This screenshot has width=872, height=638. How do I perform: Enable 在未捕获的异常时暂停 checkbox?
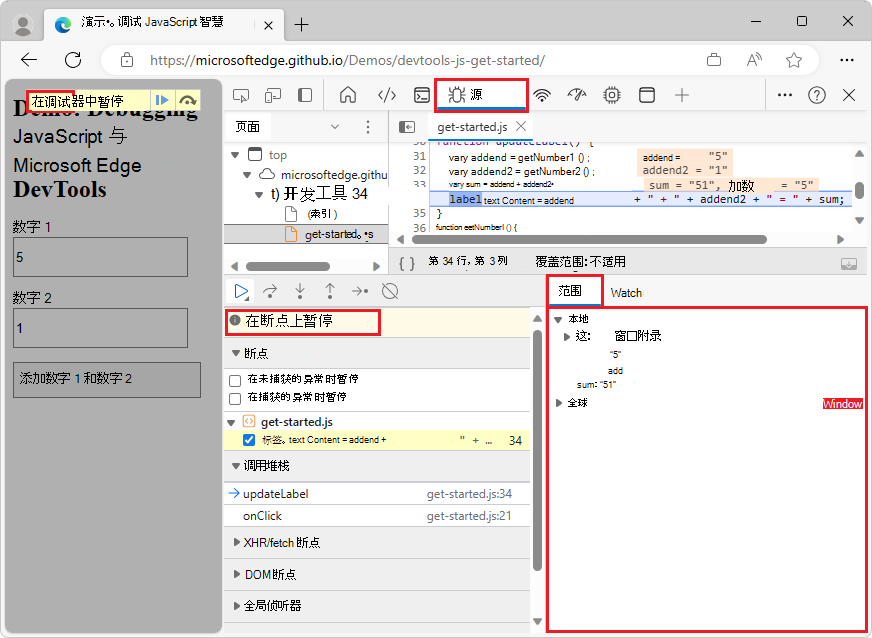pos(235,380)
